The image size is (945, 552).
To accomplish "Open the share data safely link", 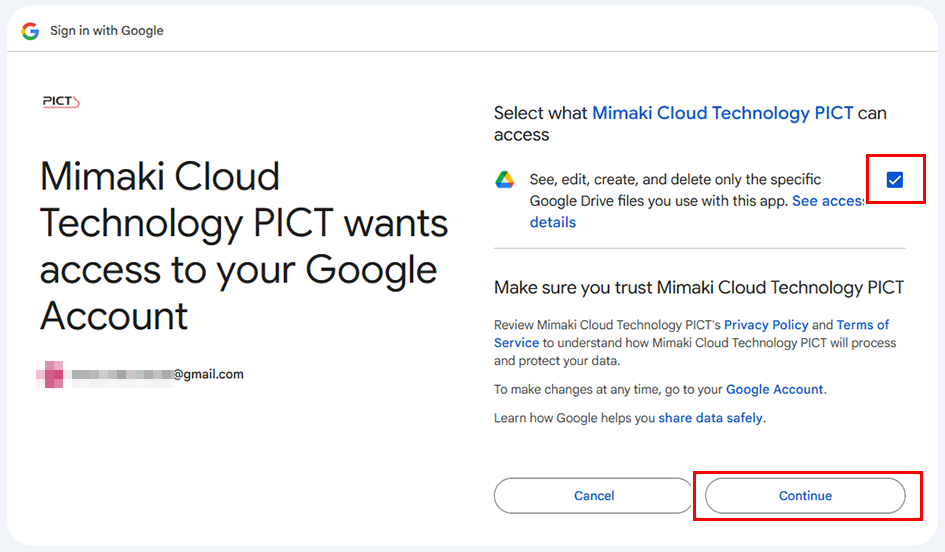I will 711,418.
